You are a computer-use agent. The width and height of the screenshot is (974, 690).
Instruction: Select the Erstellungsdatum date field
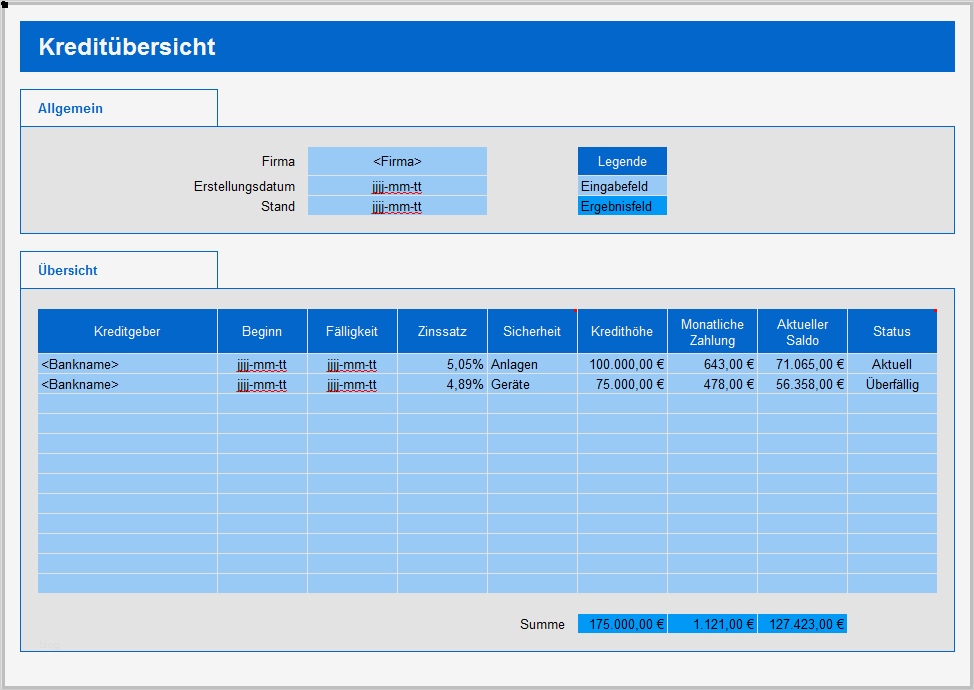point(397,186)
